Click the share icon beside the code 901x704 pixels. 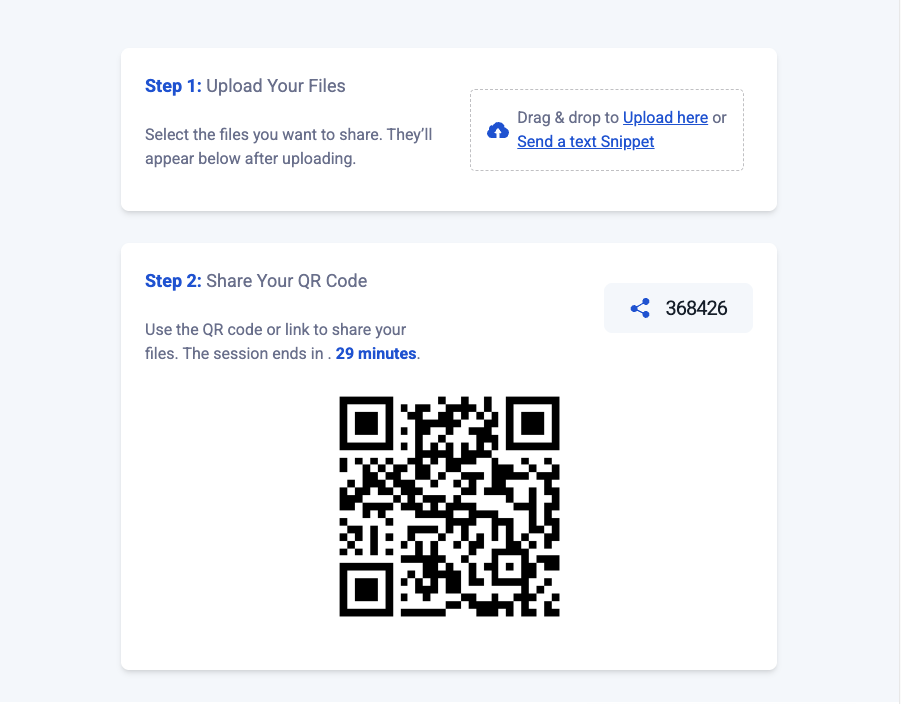point(640,308)
